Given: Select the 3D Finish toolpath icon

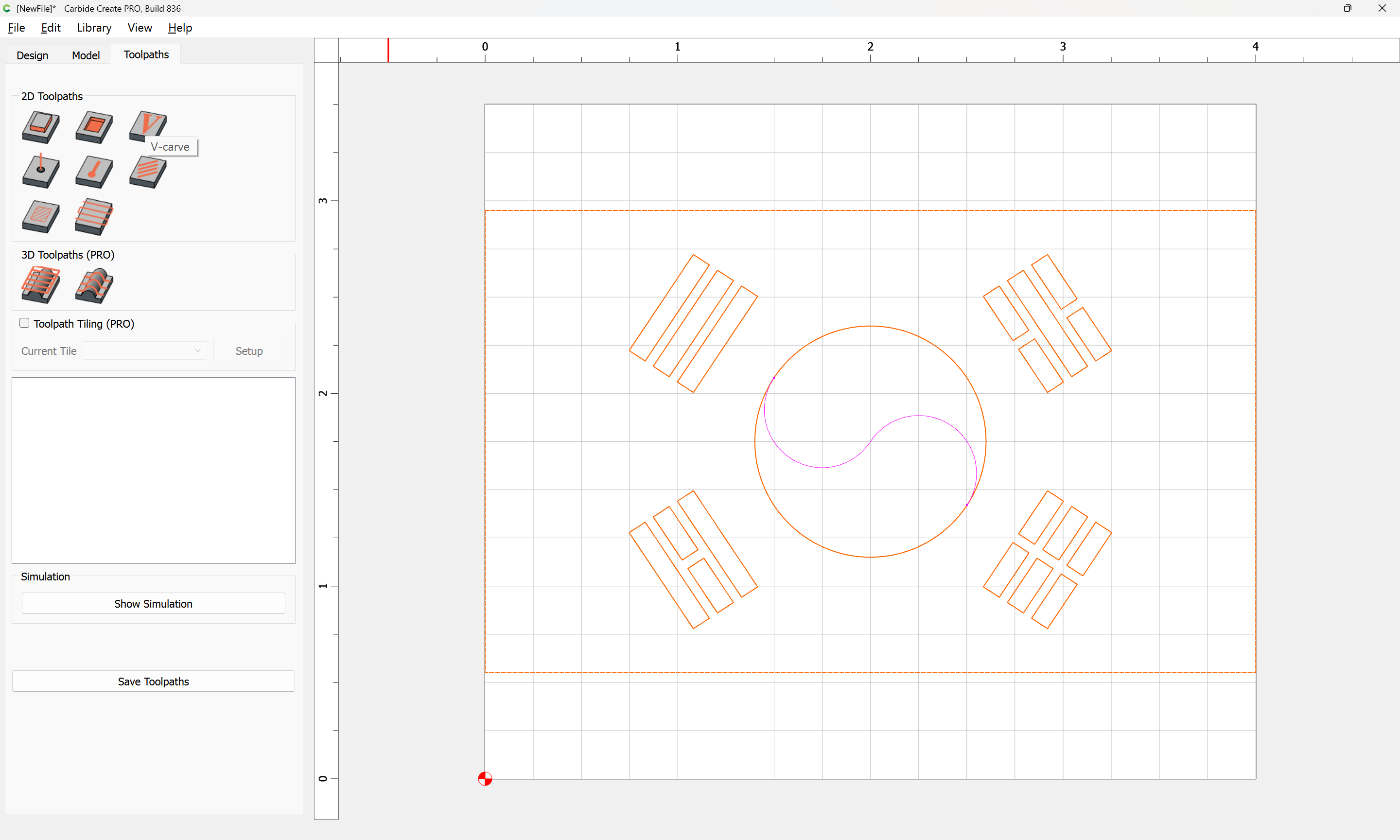Looking at the screenshot, I should [94, 285].
